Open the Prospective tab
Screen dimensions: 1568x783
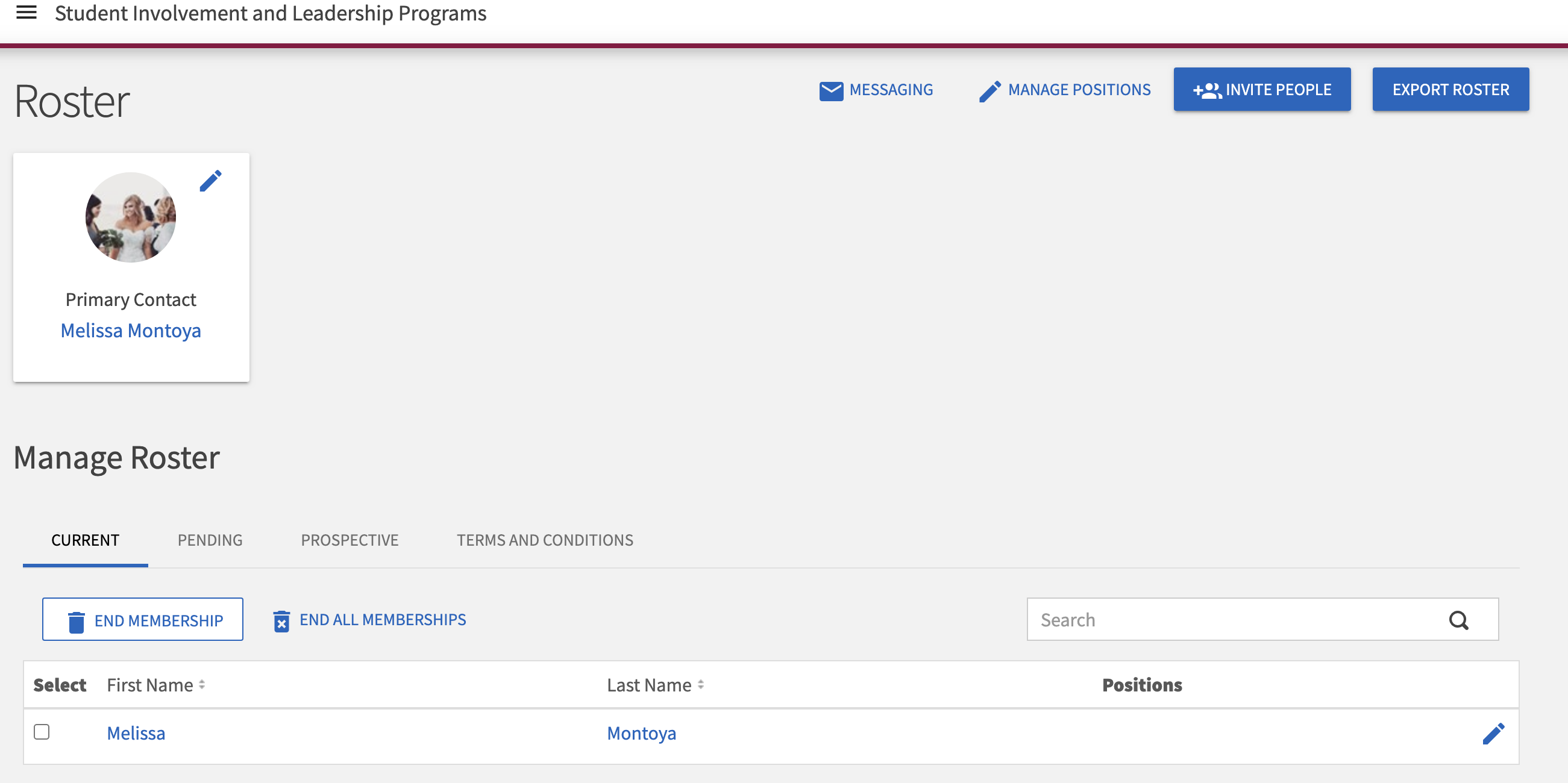(349, 540)
